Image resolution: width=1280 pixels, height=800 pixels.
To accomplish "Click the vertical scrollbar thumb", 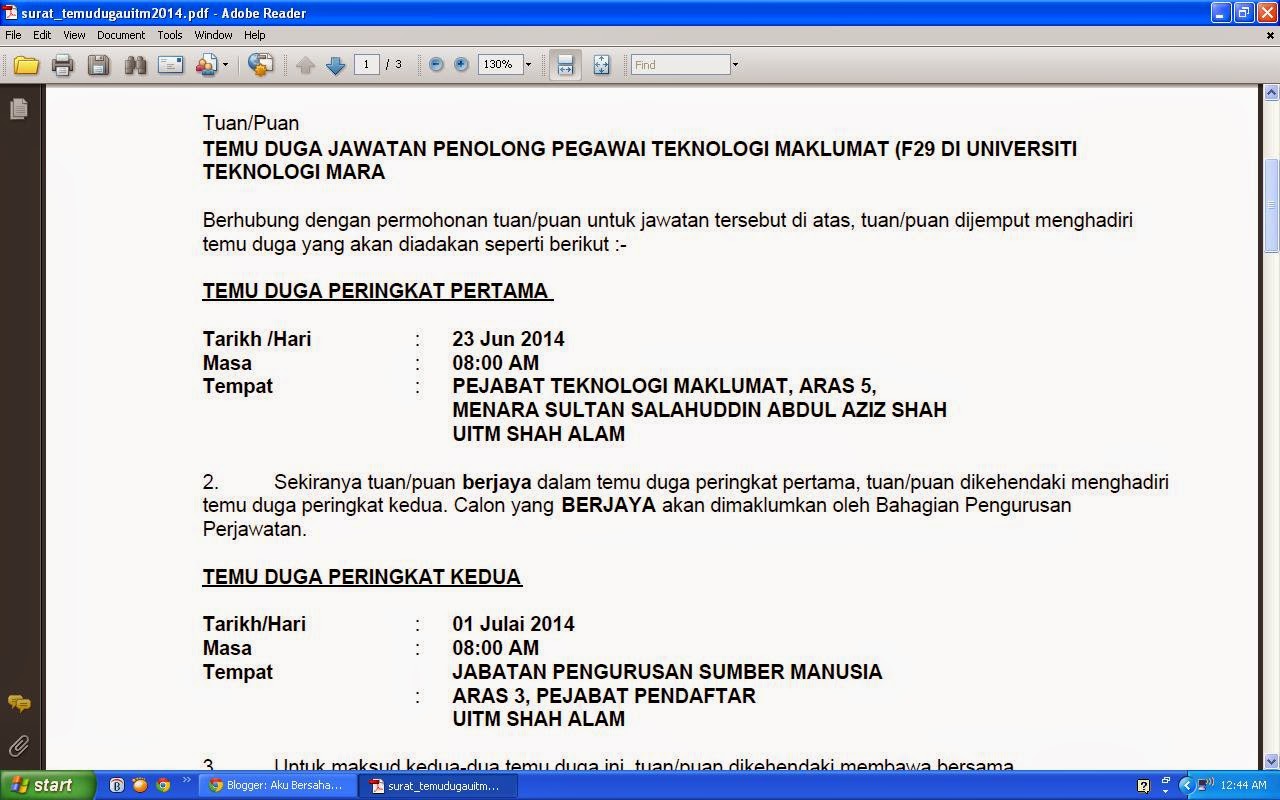I will 1272,206.
